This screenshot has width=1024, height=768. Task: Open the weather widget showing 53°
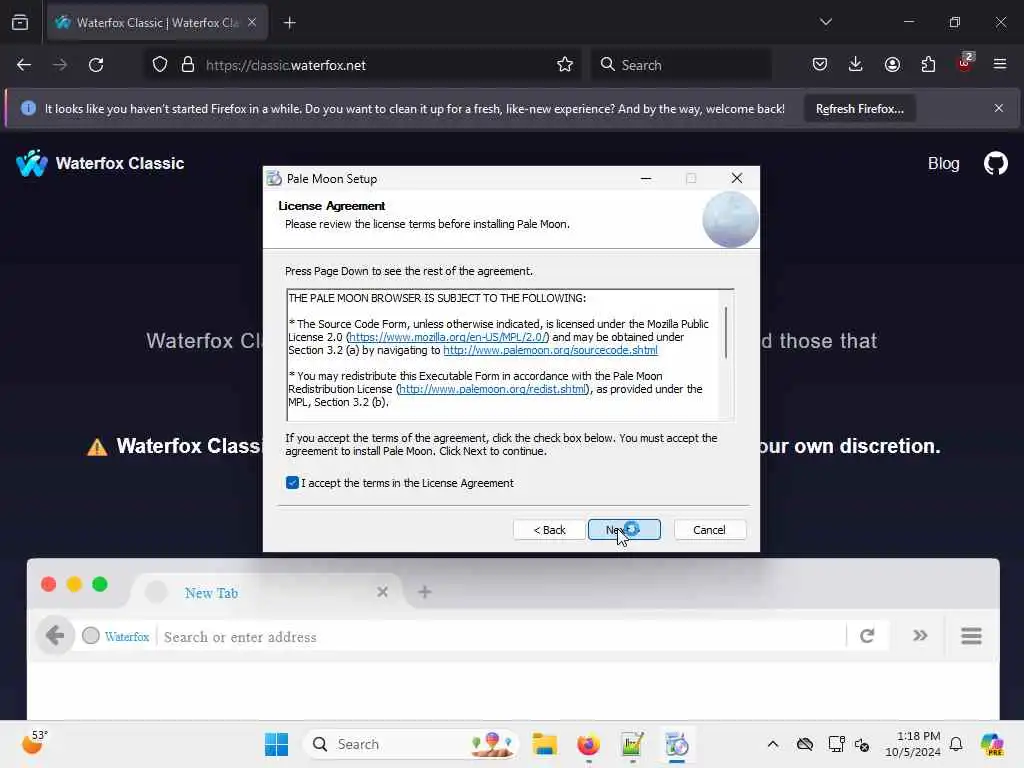(34, 743)
